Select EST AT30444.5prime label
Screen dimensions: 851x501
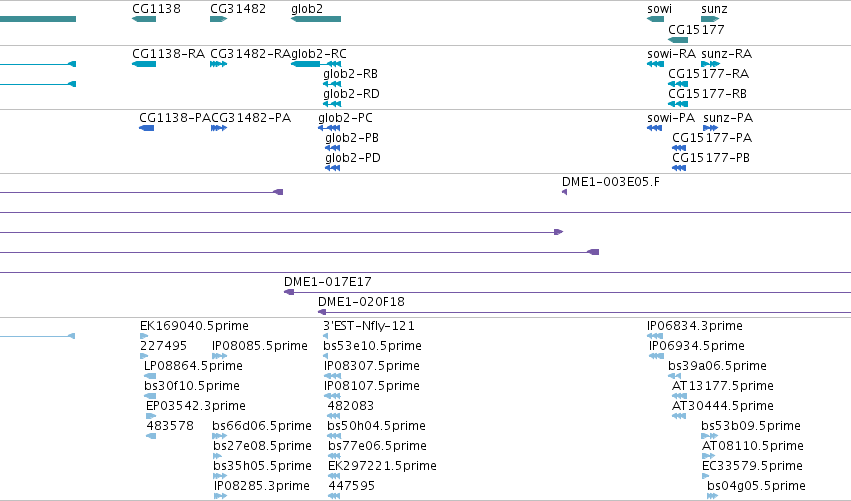click(x=723, y=407)
